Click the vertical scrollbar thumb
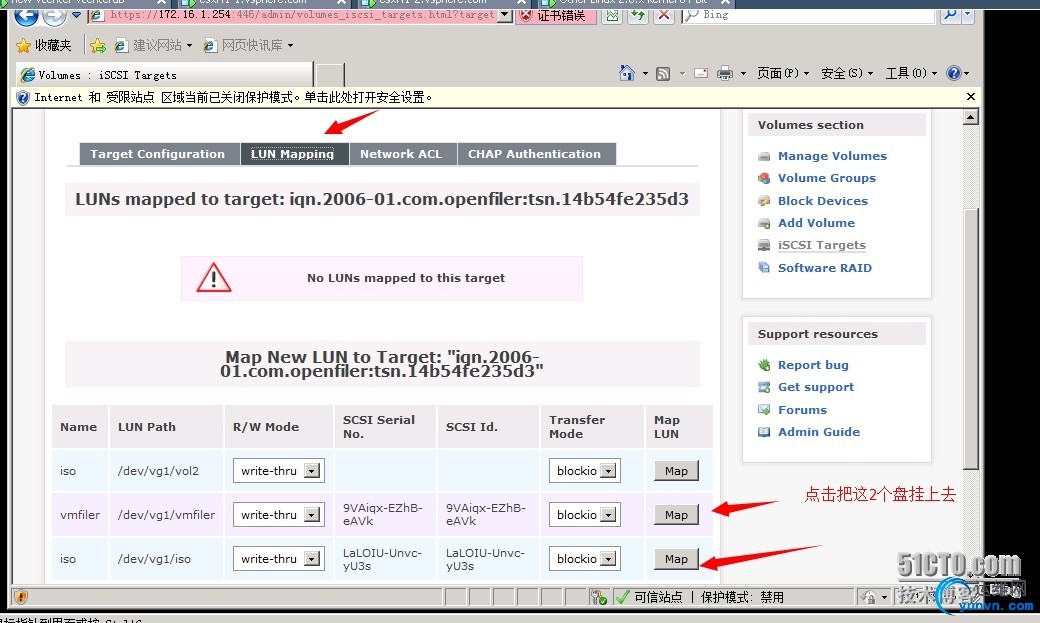This screenshot has height=623, width=1040. pos(971,338)
